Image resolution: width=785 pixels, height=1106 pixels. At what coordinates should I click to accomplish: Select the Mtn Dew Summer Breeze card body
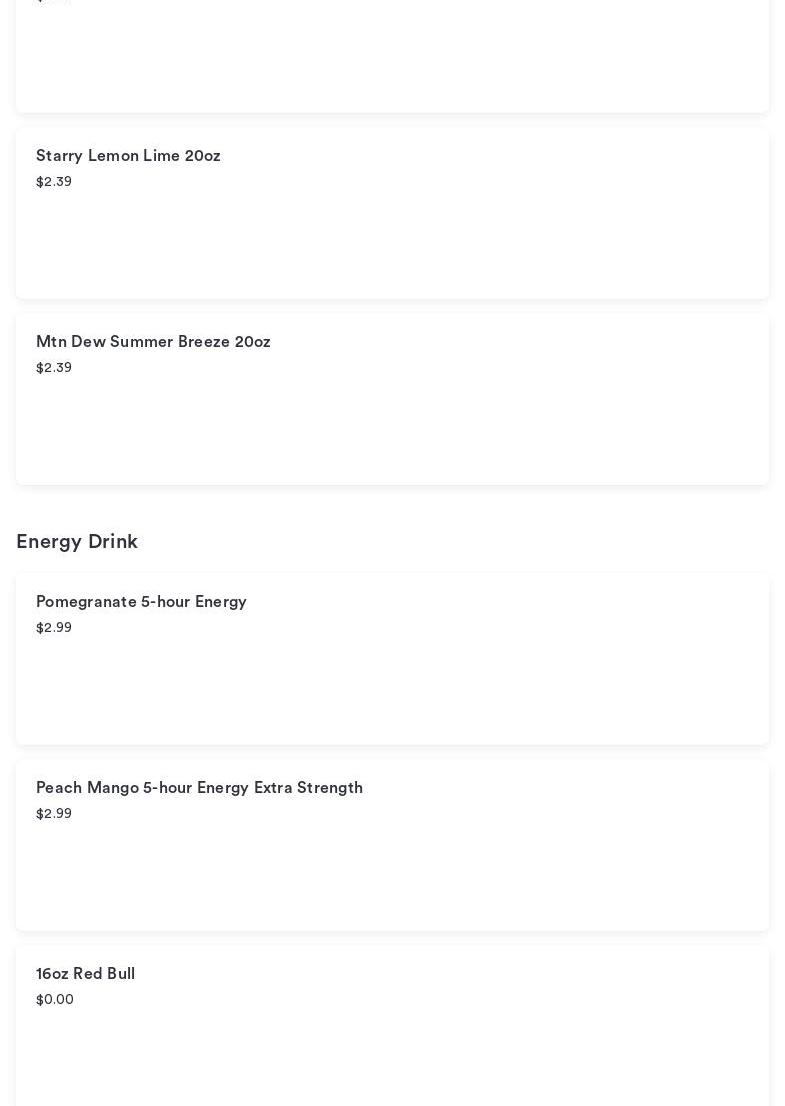coord(392,432)
